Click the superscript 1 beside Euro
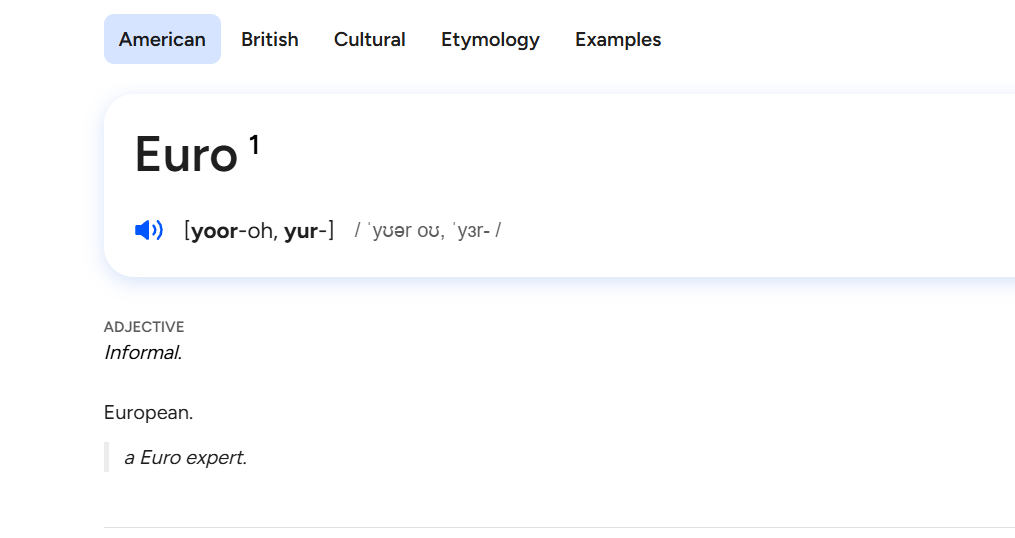The width and height of the screenshot is (1015, 538). 254,146
